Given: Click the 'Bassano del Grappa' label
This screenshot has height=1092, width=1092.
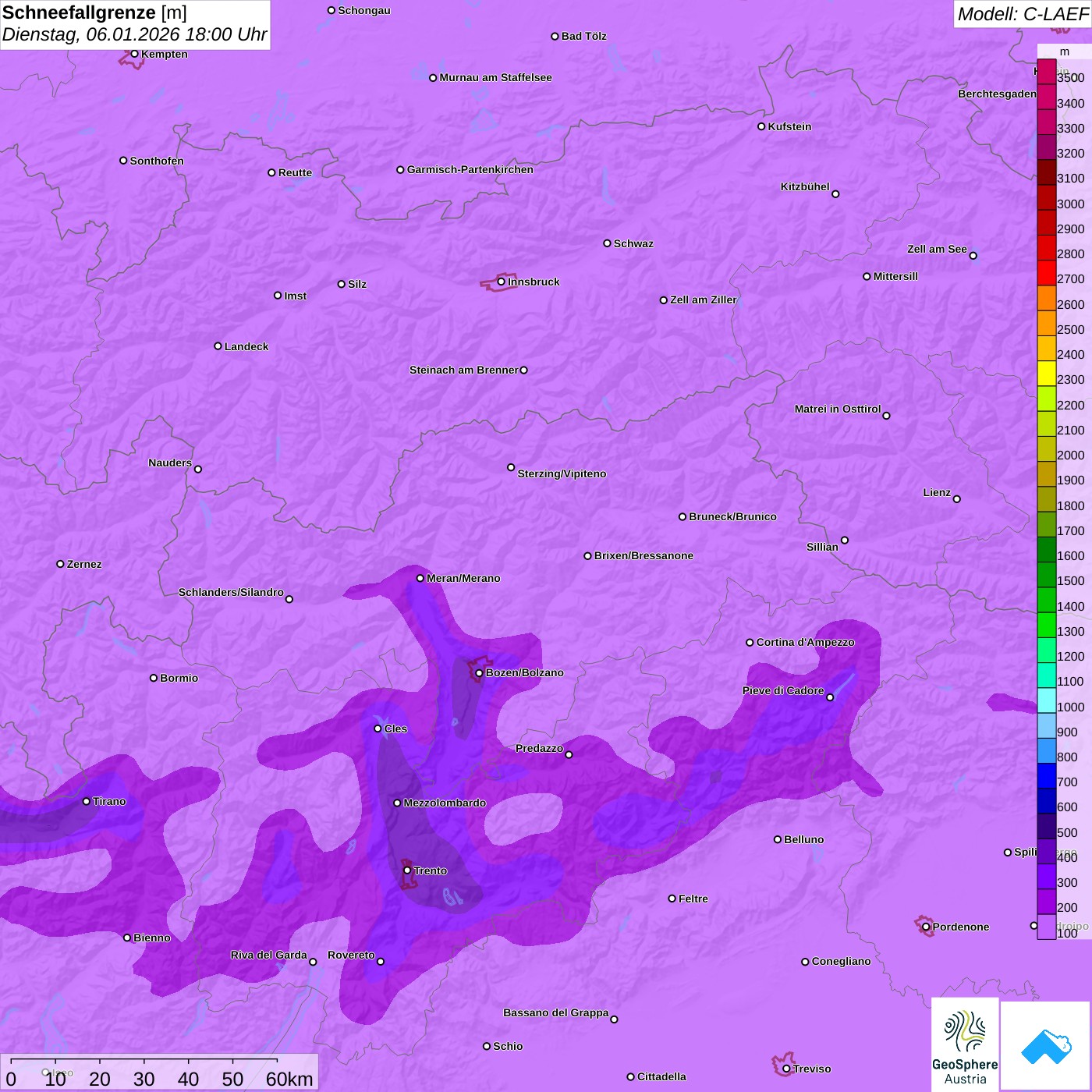Looking at the screenshot, I should click(556, 1012).
